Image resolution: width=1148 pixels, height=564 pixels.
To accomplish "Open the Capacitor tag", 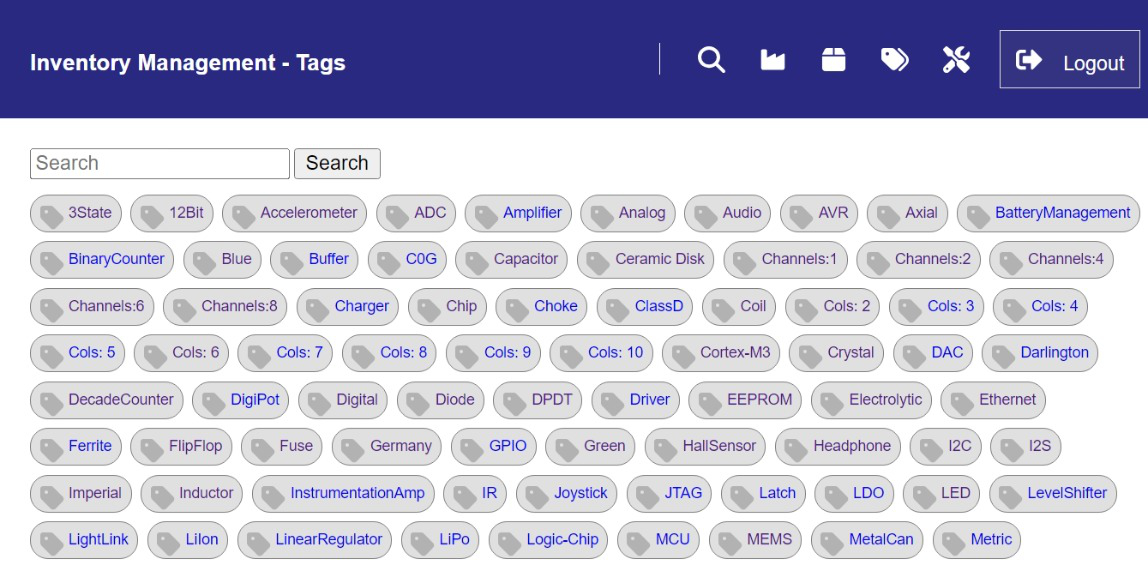I will (x=511, y=259).
